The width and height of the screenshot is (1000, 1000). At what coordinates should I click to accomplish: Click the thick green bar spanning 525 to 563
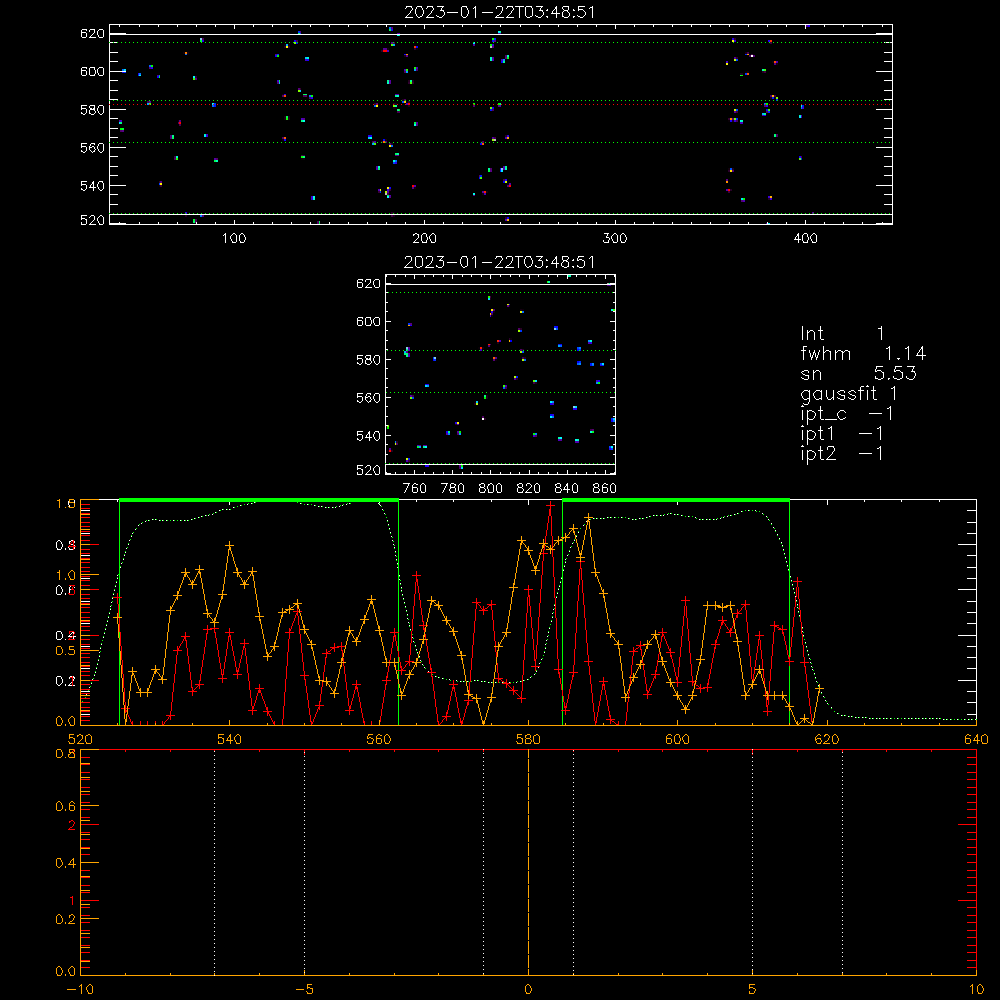coord(259,501)
